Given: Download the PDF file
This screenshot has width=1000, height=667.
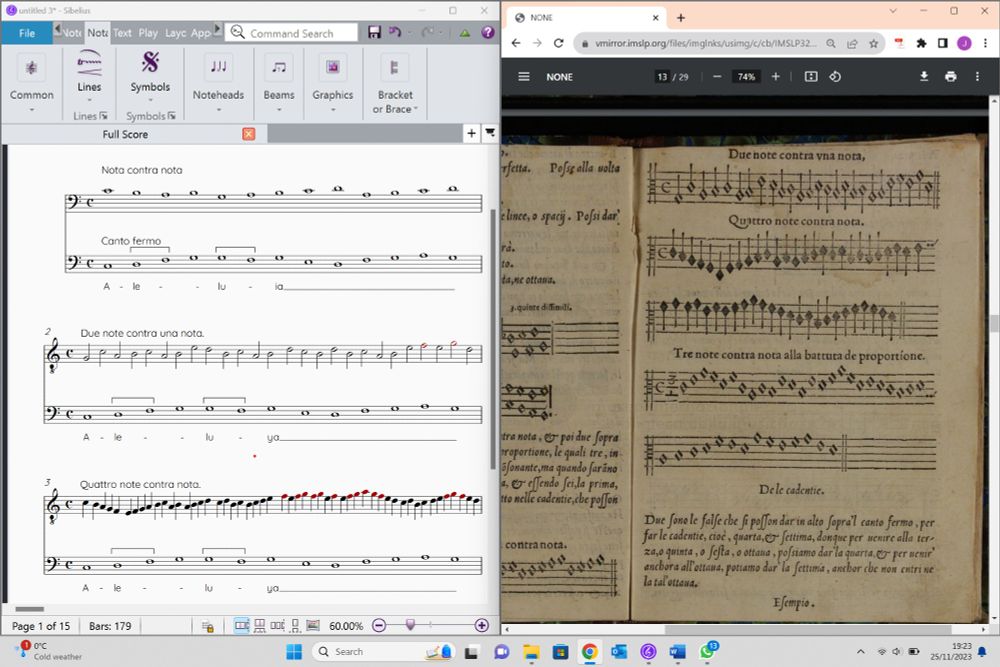Looking at the screenshot, I should (924, 77).
